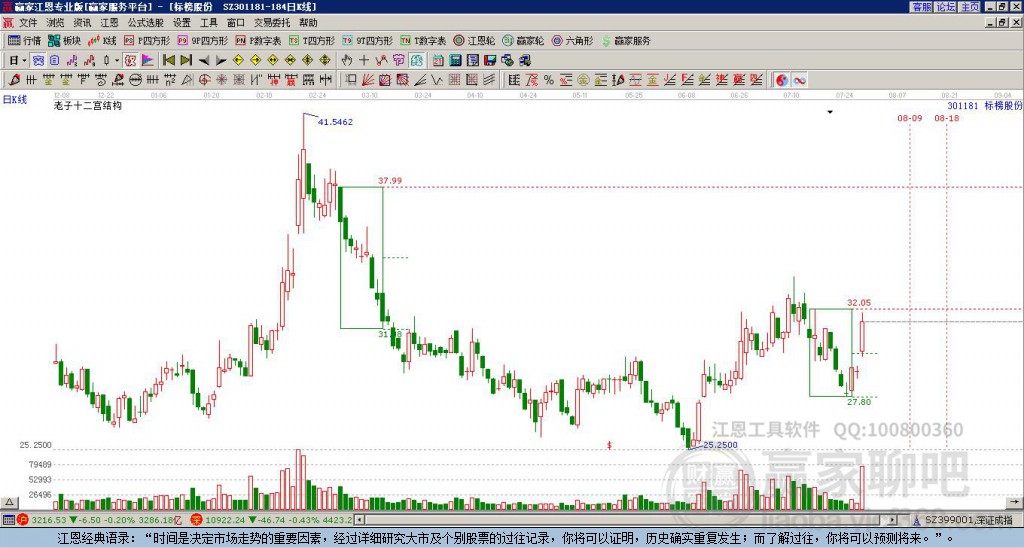The image size is (1024, 548).
Task: Jump to the last bar with the green skip-forward icon
Action: coord(186,61)
